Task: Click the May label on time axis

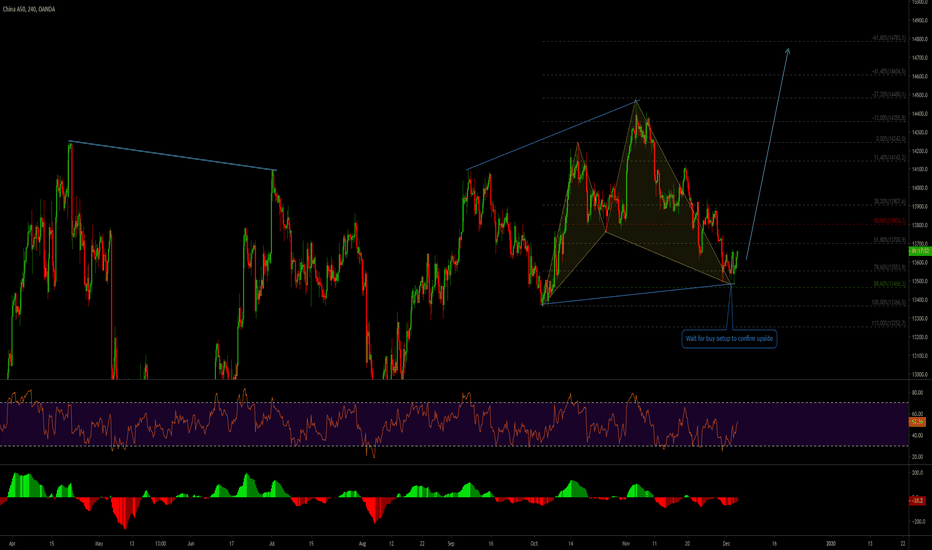Action: click(x=99, y=543)
